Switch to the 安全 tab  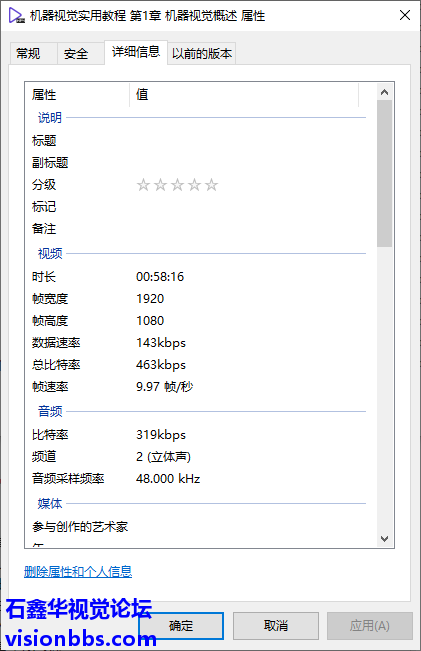pyautogui.click(x=76, y=54)
